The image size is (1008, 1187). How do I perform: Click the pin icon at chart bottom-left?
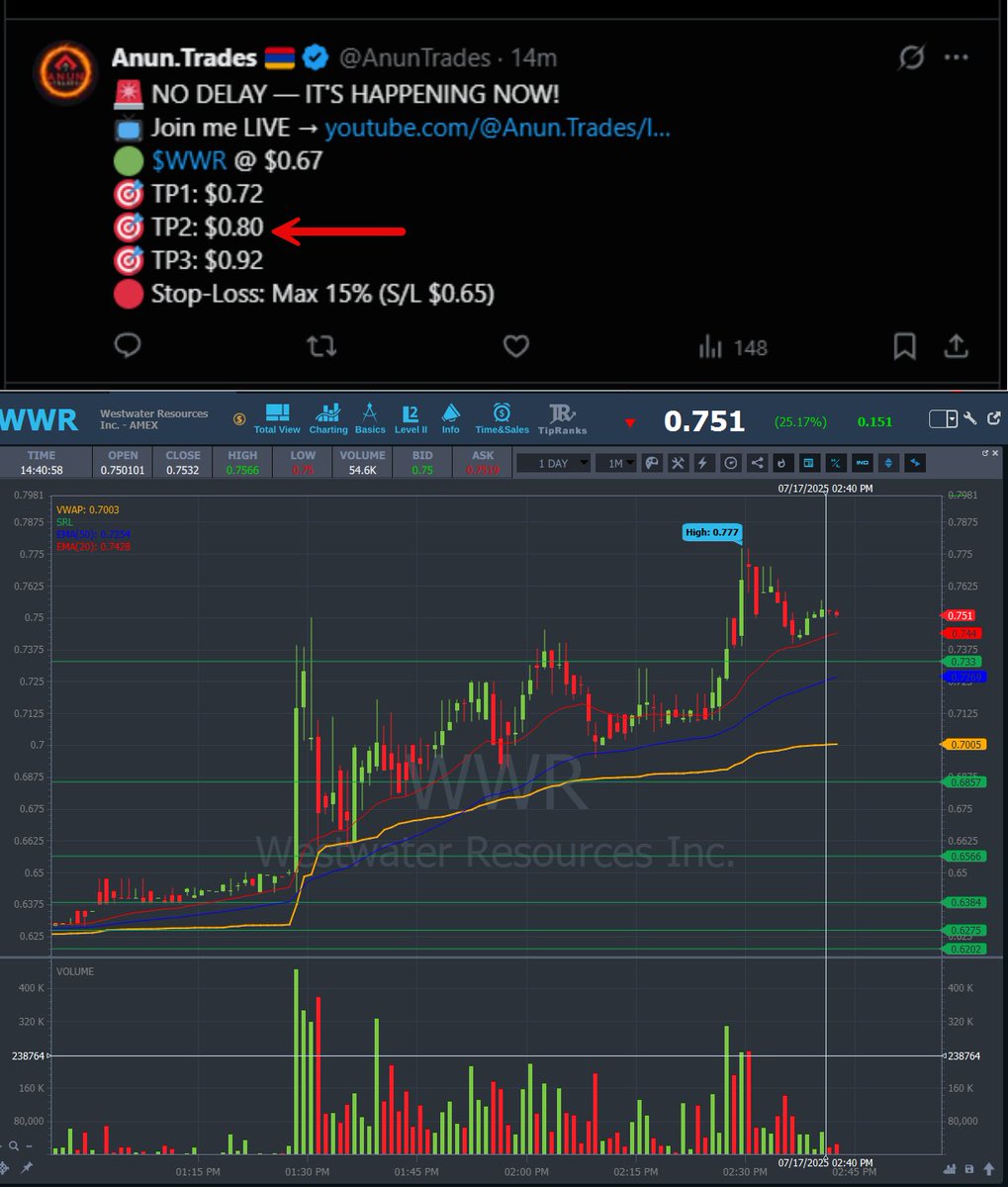(x=27, y=1168)
